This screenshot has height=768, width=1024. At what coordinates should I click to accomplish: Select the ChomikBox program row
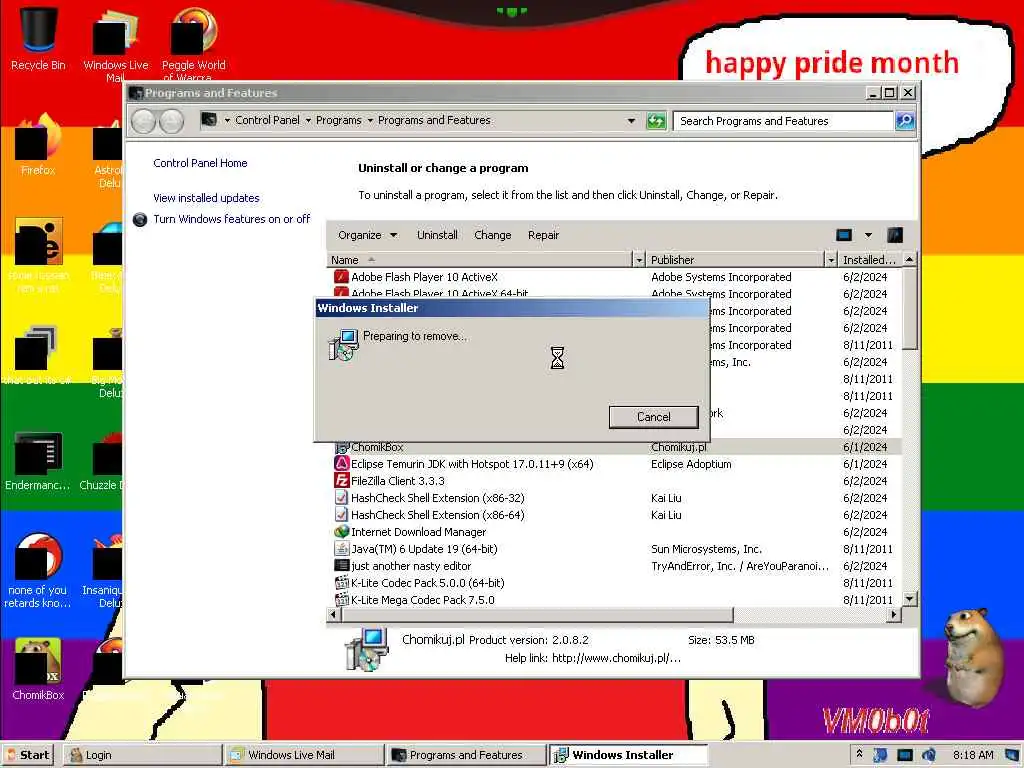point(614,447)
